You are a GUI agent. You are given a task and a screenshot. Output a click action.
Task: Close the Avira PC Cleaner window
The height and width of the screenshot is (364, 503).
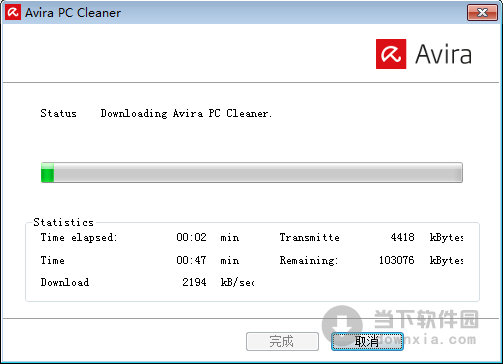(x=482, y=13)
